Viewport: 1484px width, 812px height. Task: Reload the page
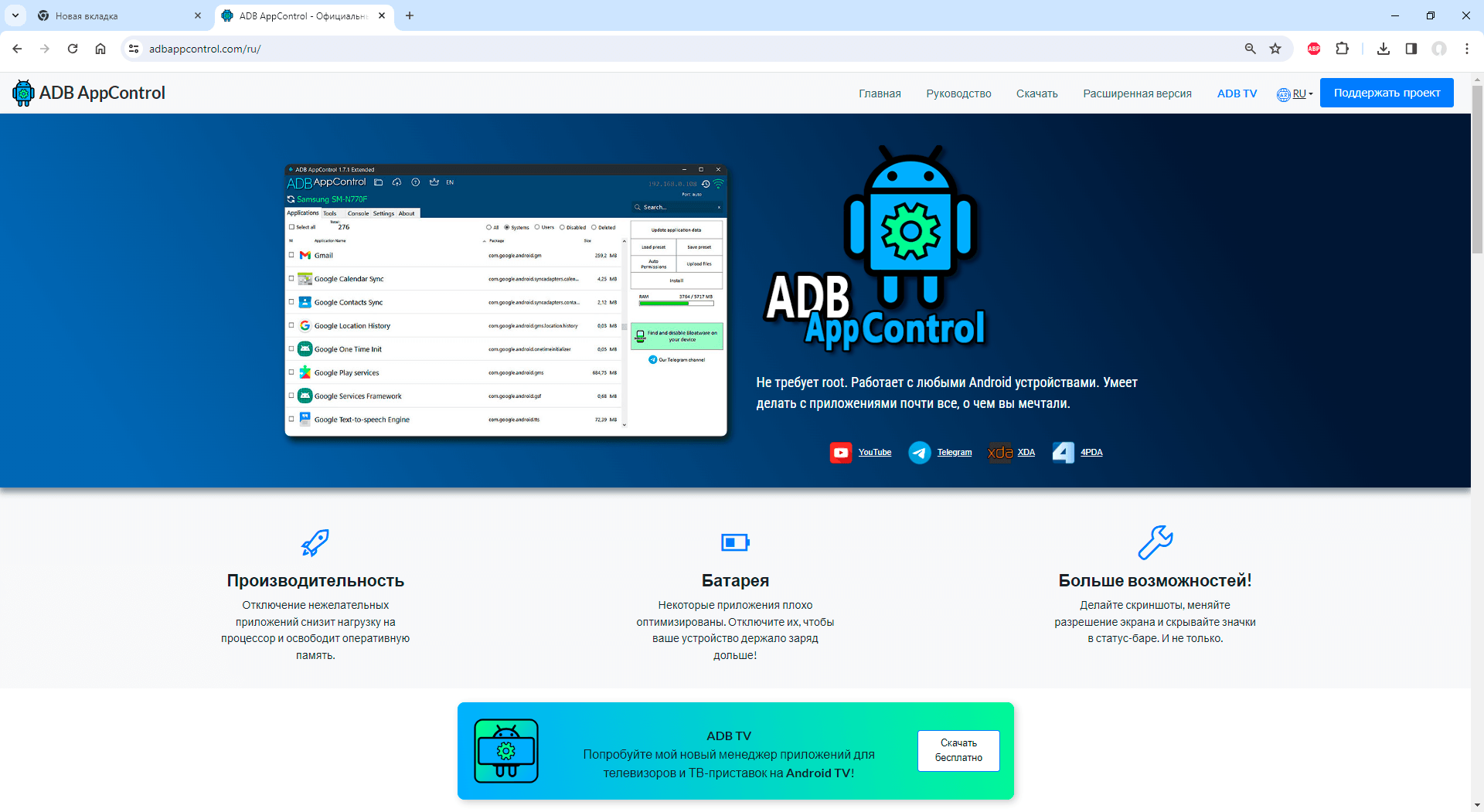coord(73,49)
